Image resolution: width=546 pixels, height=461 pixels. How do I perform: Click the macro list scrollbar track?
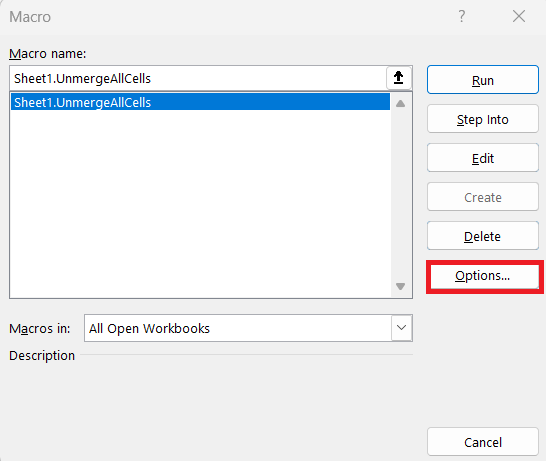400,195
